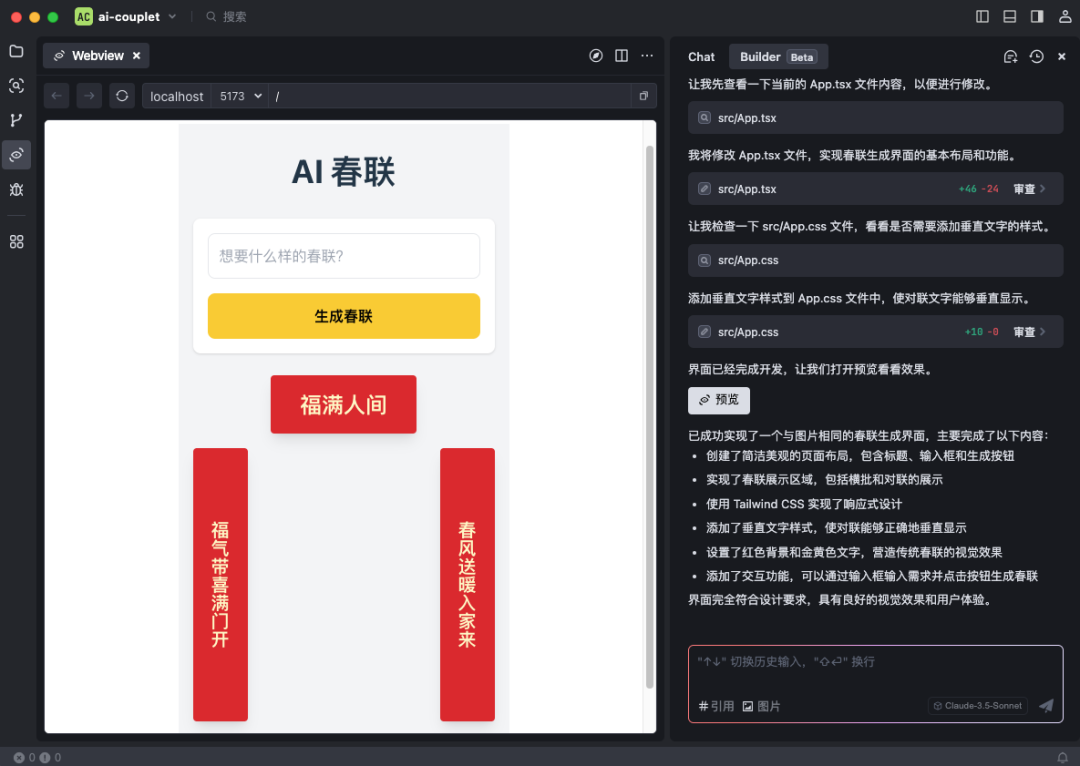Click the Webview reload button
Screen dimensions: 1080x766
(x=122, y=96)
